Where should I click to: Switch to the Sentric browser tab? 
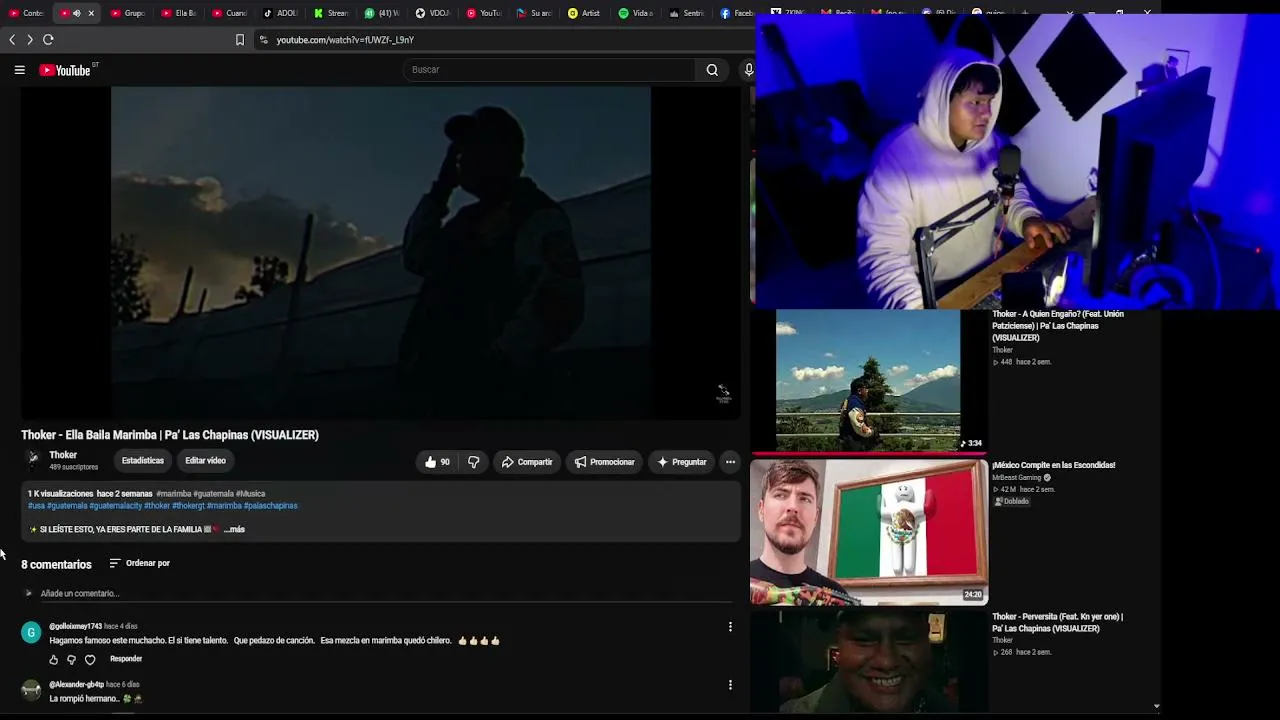686,13
